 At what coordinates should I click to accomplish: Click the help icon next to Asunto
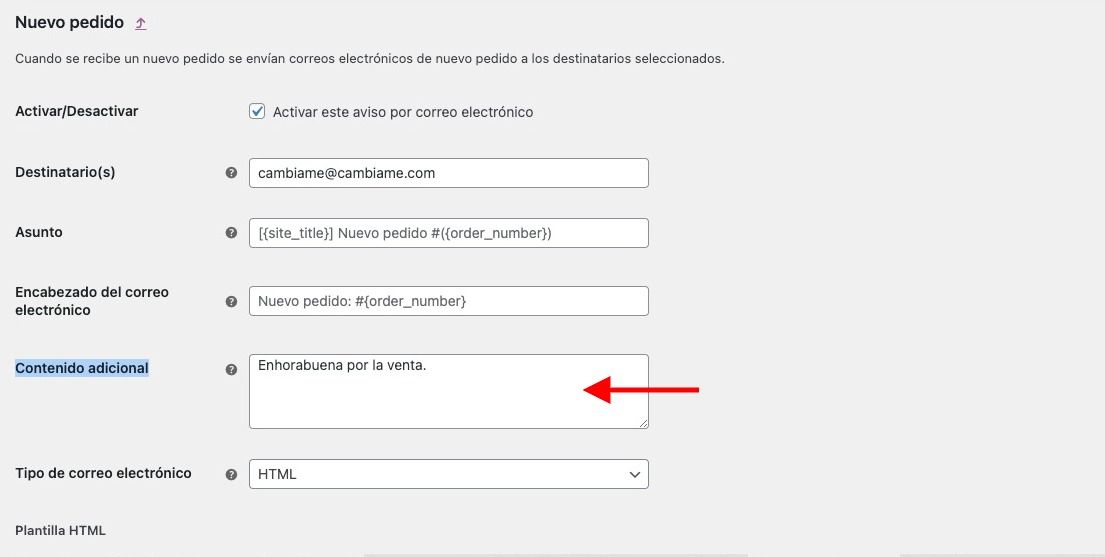(x=231, y=233)
